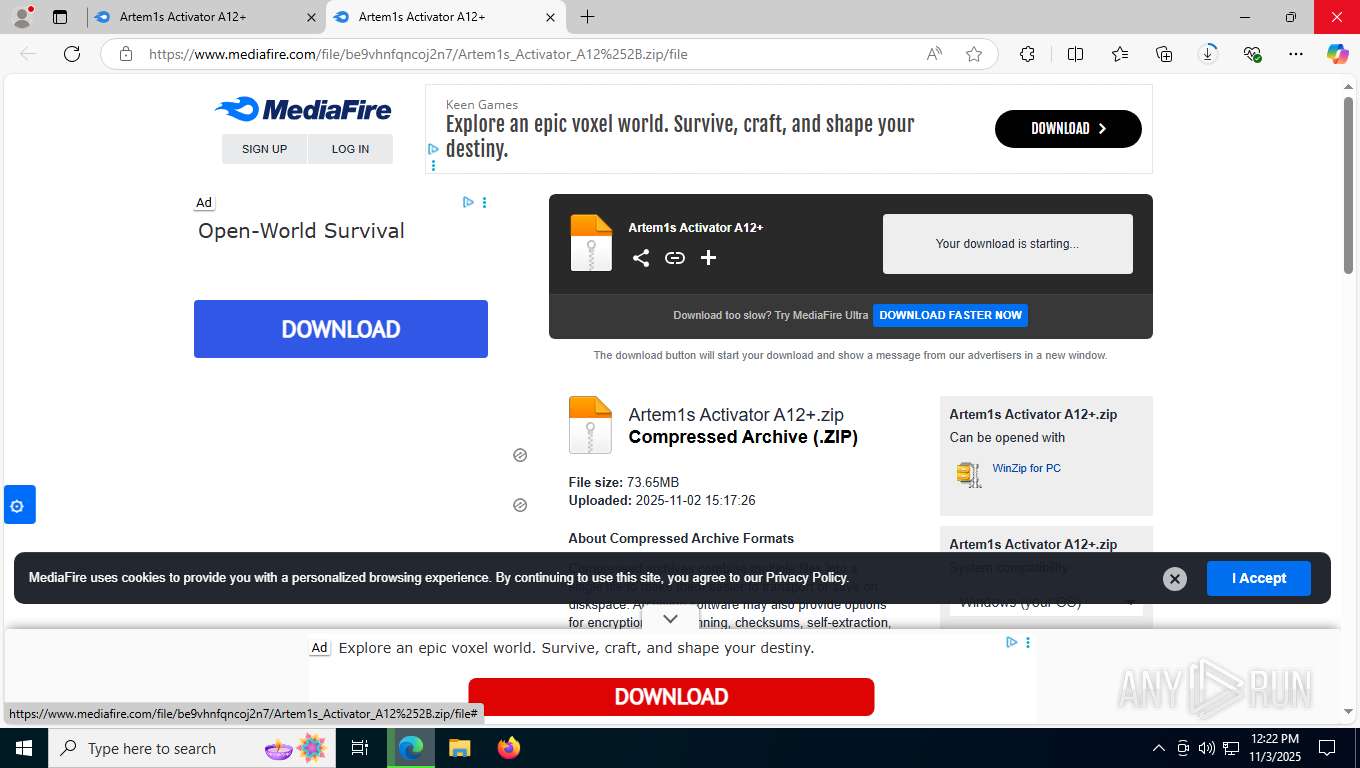This screenshot has height=768, width=1360.
Task: Click the LOG IN button
Action: [x=350, y=149]
